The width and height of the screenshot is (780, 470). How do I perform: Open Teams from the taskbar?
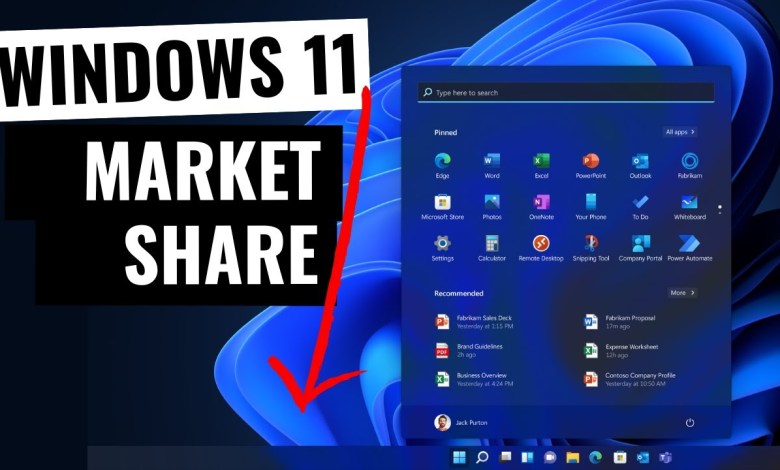coord(665,457)
